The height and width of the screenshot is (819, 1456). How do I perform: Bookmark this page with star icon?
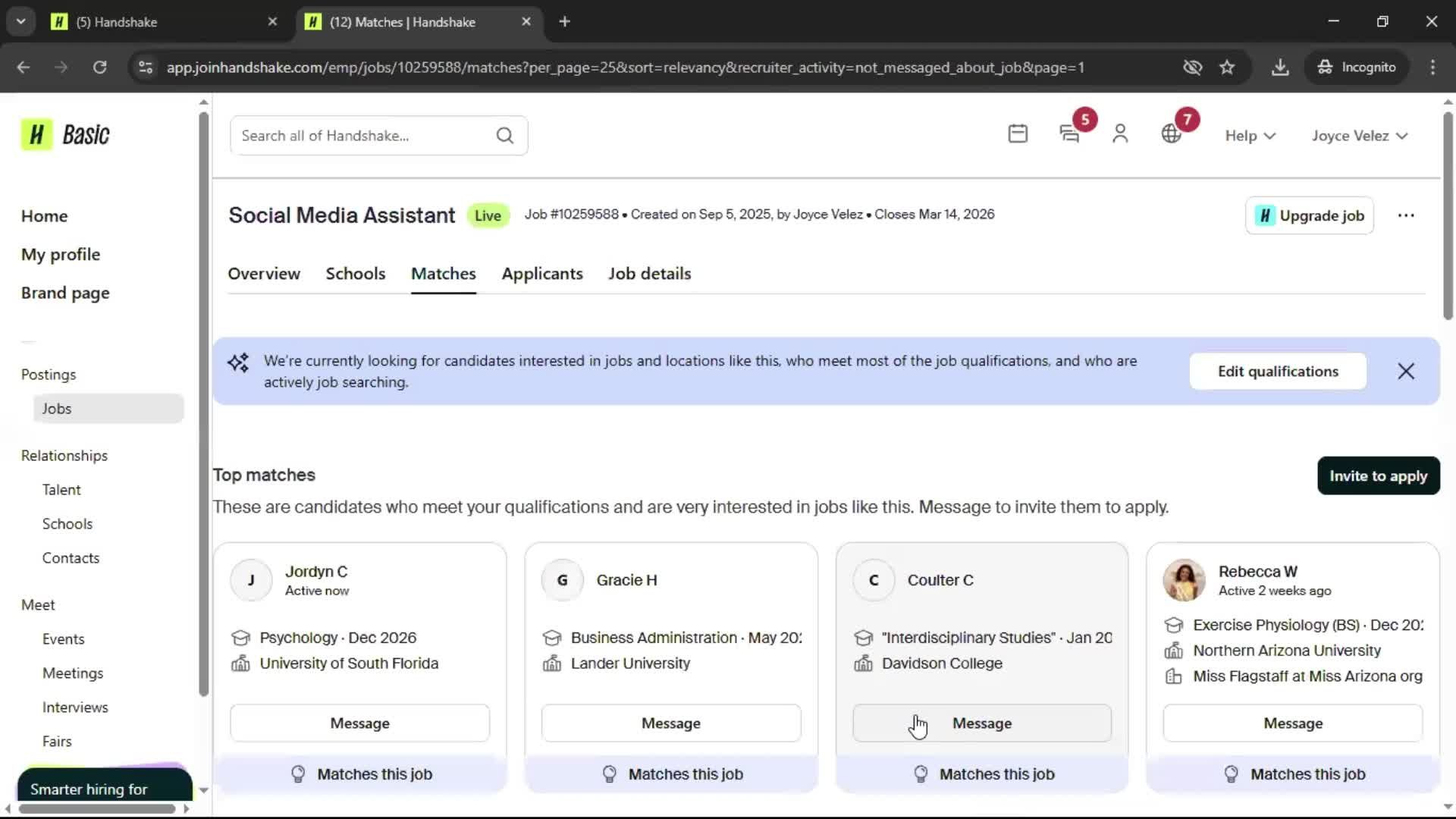tap(1227, 67)
